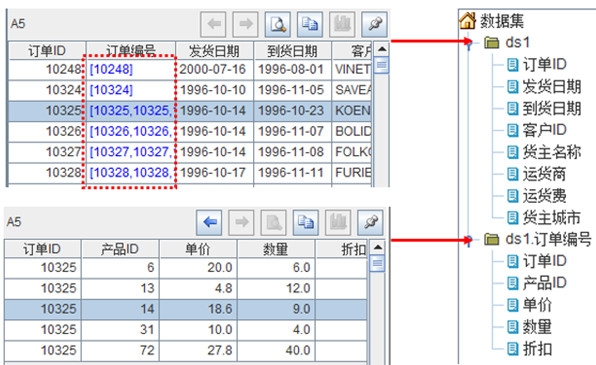Screen dimensions: 596x365
Task: Click 到货日期 column header in upper table
Action: (292, 51)
